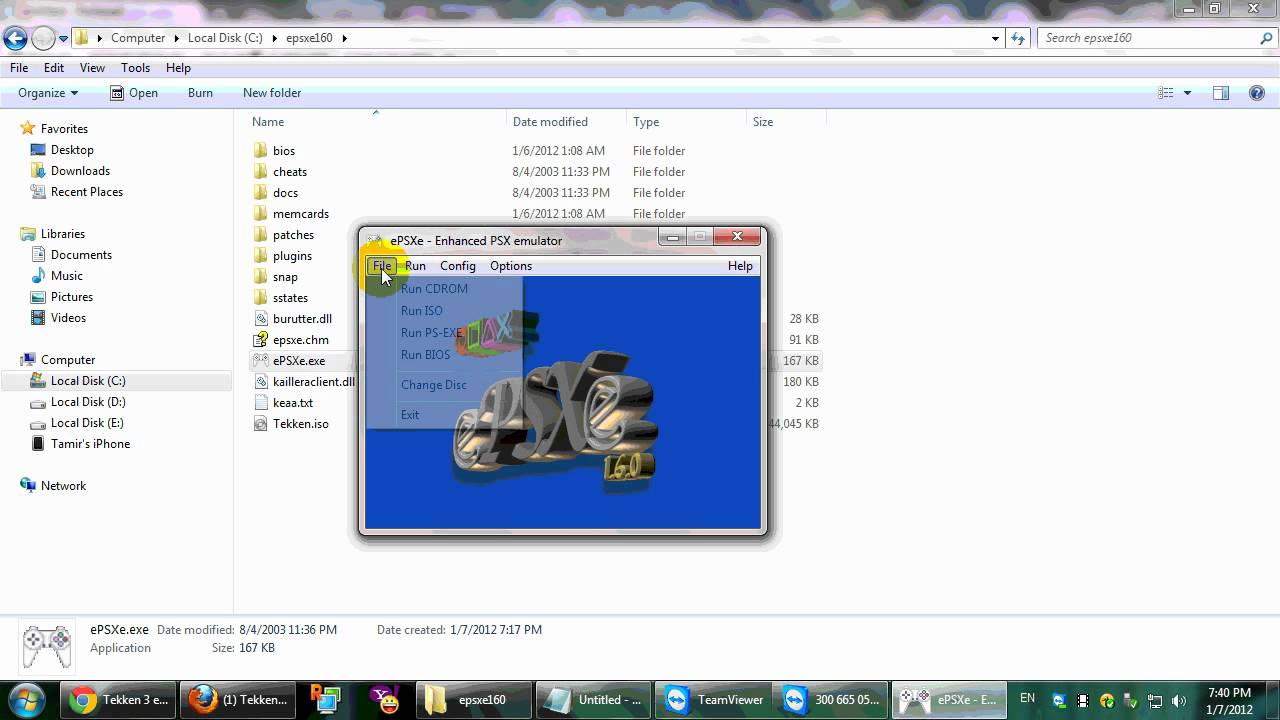The width and height of the screenshot is (1280, 720).
Task: Open the Run menu in ePSXe
Action: [415, 266]
